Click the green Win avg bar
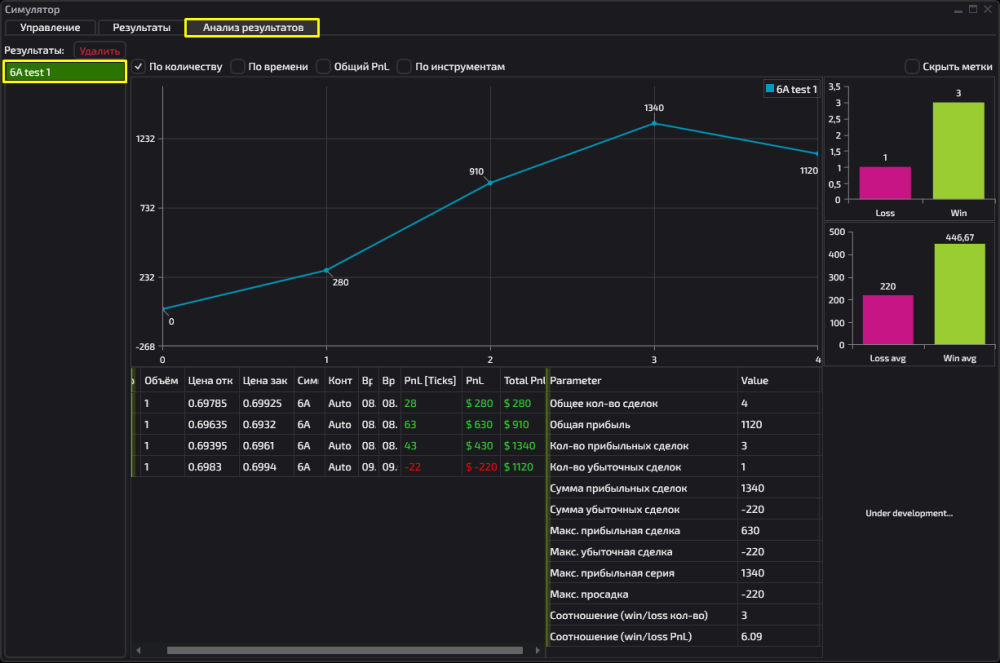The height and width of the screenshot is (663, 1000). [x=960, y=295]
